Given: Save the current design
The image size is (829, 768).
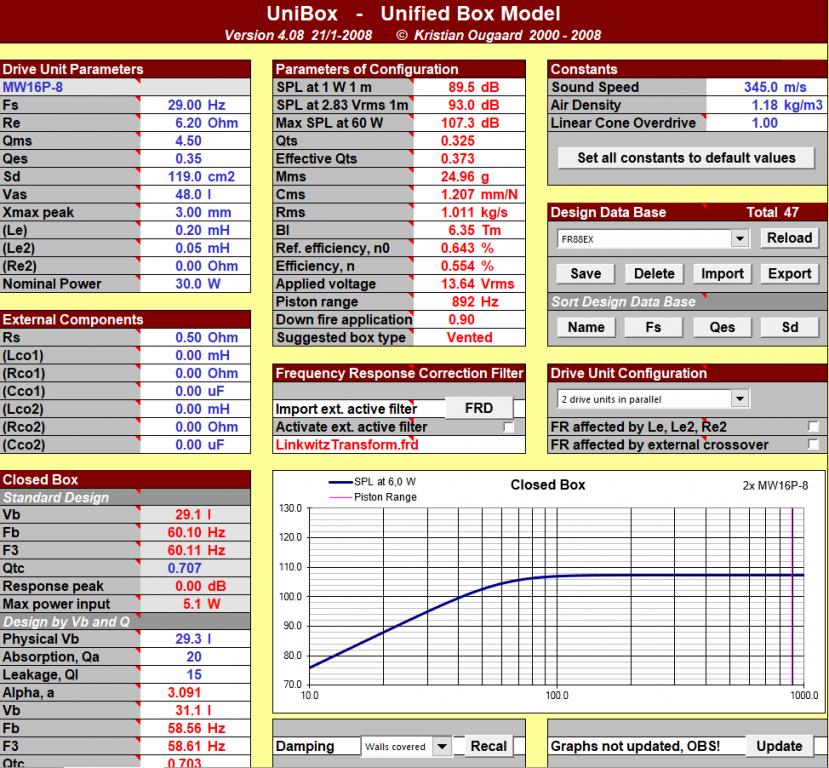Looking at the screenshot, I should [585, 273].
